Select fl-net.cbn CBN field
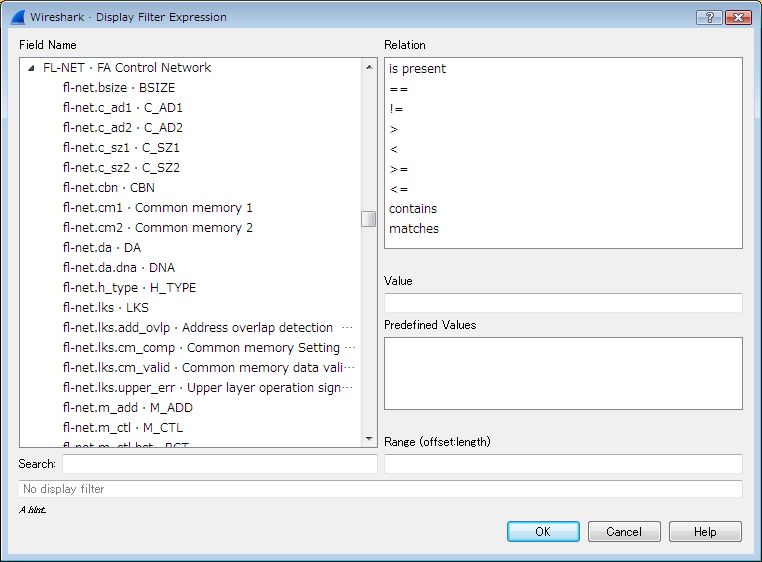The height and width of the screenshot is (562, 762). 108,187
